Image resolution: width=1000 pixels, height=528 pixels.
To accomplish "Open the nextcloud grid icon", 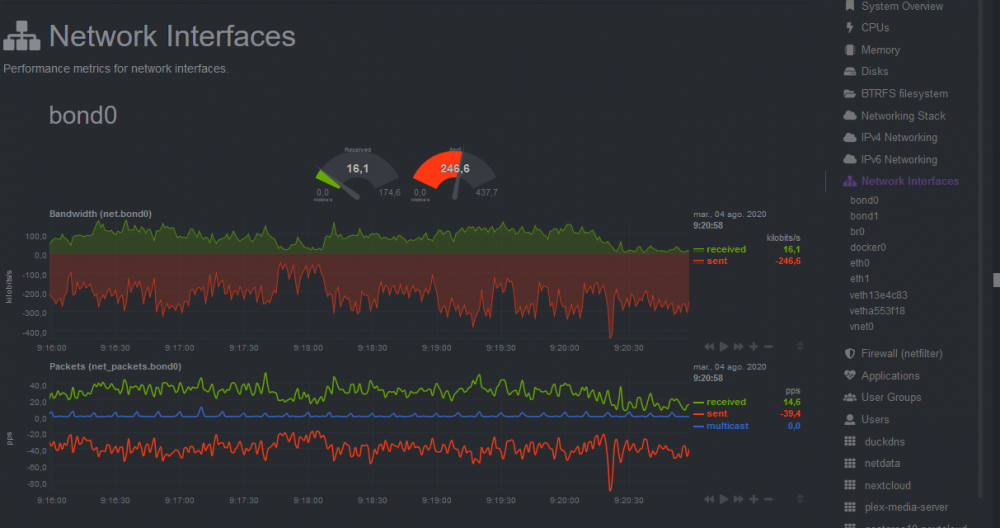I will click(x=849, y=485).
